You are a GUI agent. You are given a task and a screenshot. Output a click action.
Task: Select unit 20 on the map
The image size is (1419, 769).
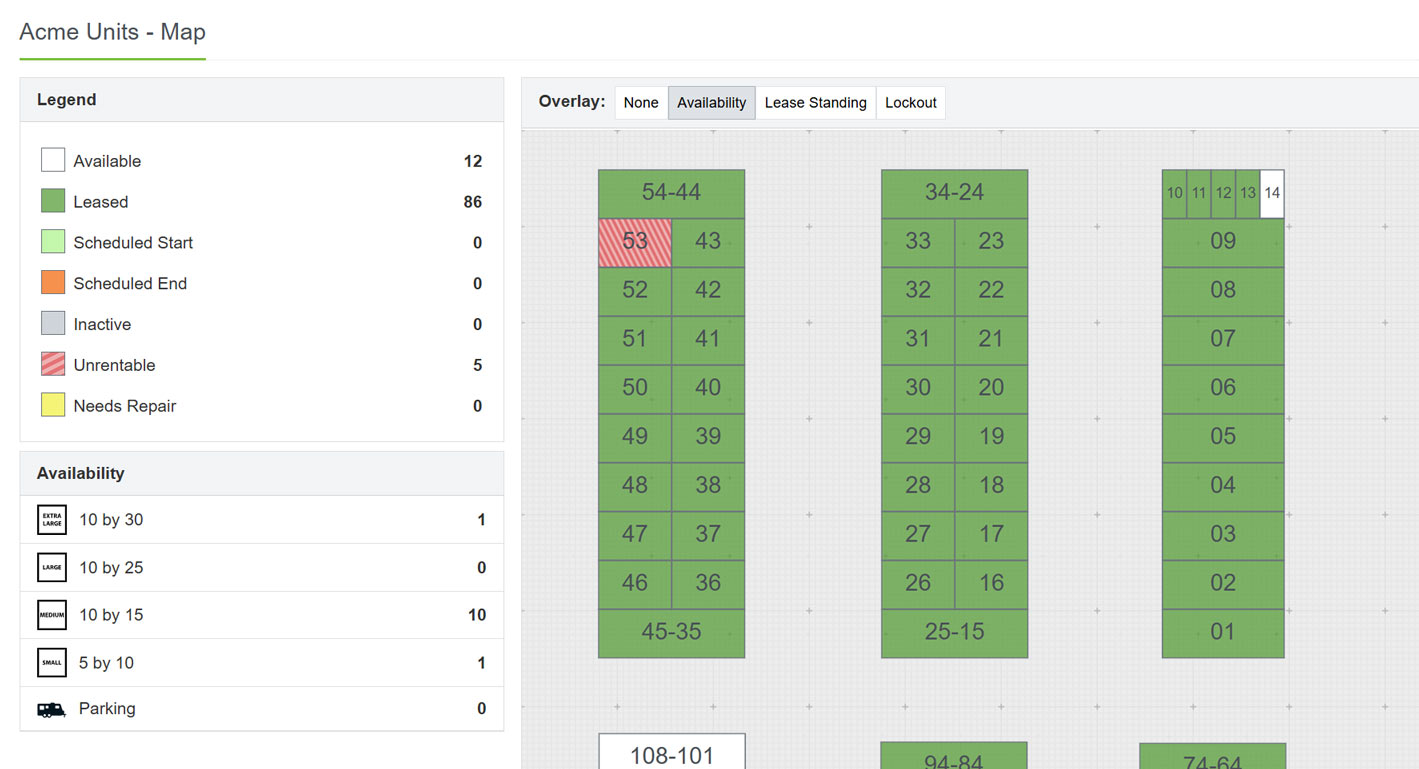[991, 389]
